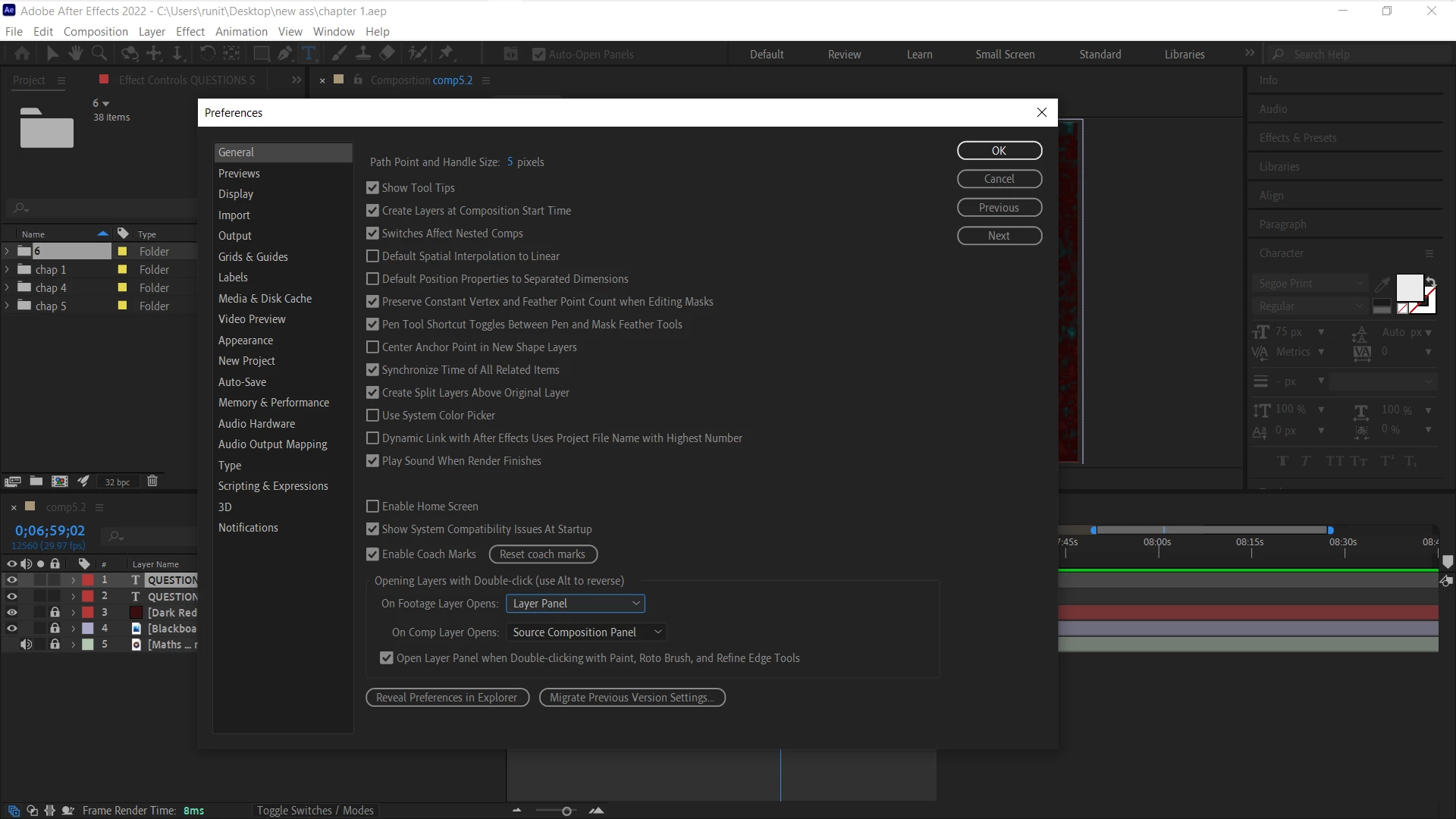This screenshot has width=1456, height=819.
Task: Open the Memory & Performance preferences category
Action: [274, 403]
